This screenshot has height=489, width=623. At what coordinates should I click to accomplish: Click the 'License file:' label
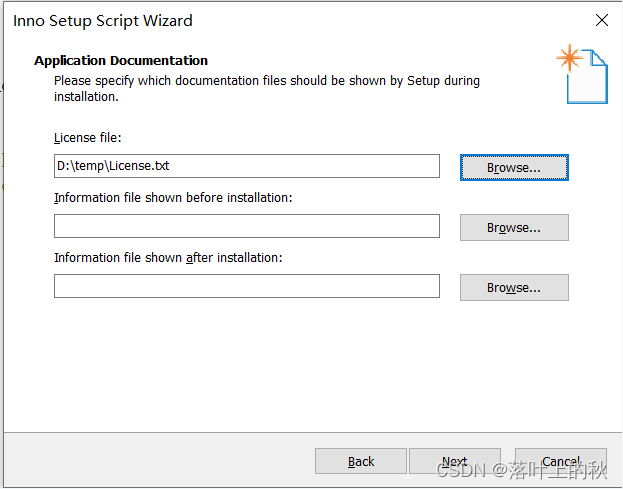pos(87,137)
